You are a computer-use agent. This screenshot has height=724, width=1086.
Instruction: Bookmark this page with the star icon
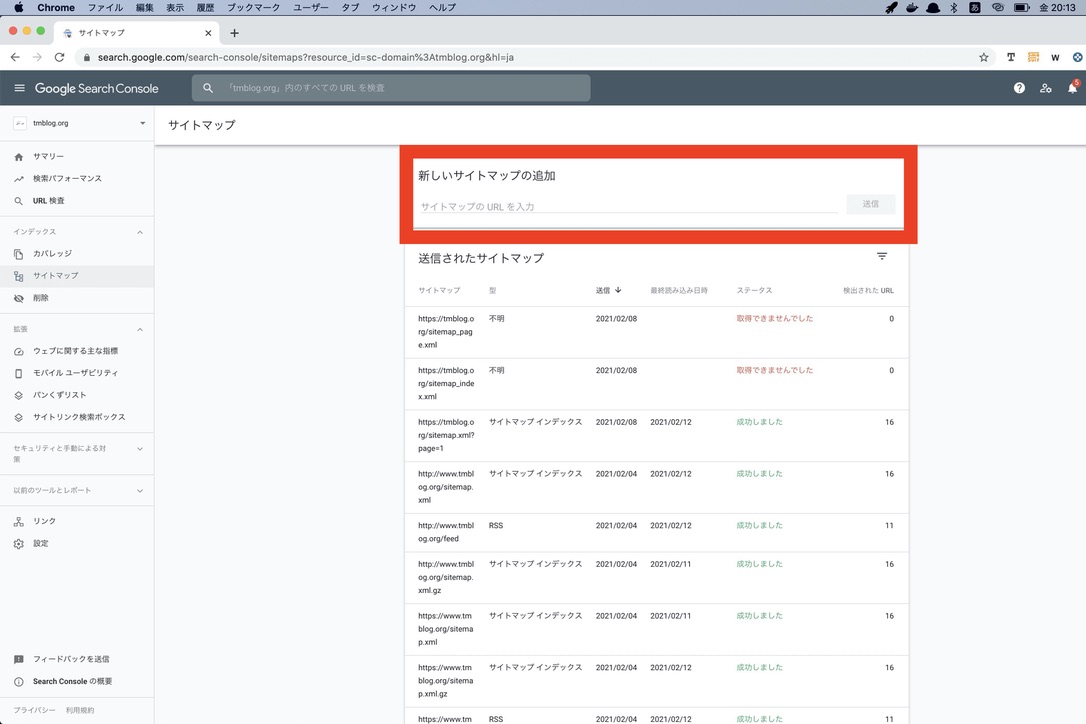point(983,58)
